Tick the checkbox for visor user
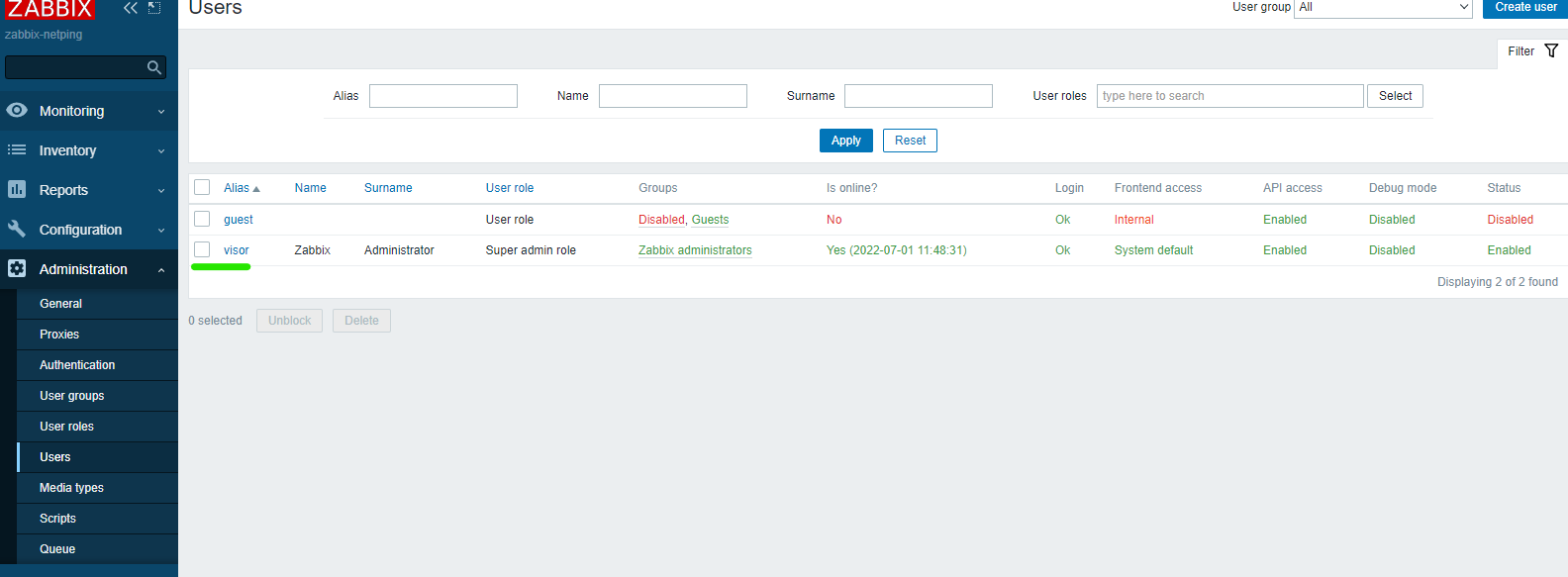The width and height of the screenshot is (1568, 577). pyautogui.click(x=202, y=249)
